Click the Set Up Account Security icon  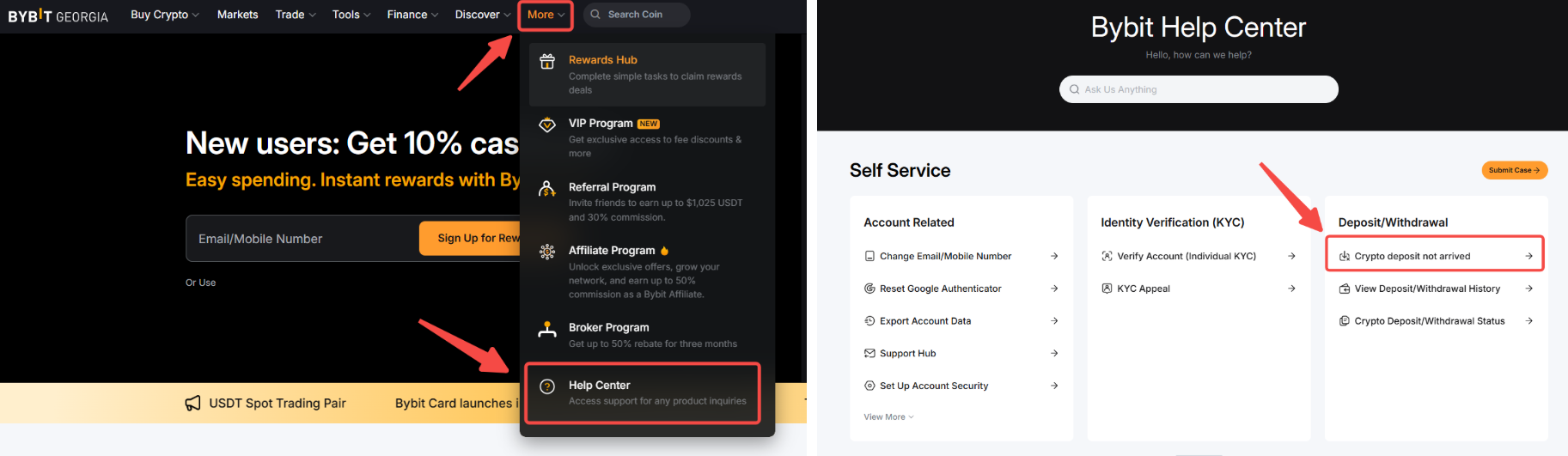pos(869,386)
